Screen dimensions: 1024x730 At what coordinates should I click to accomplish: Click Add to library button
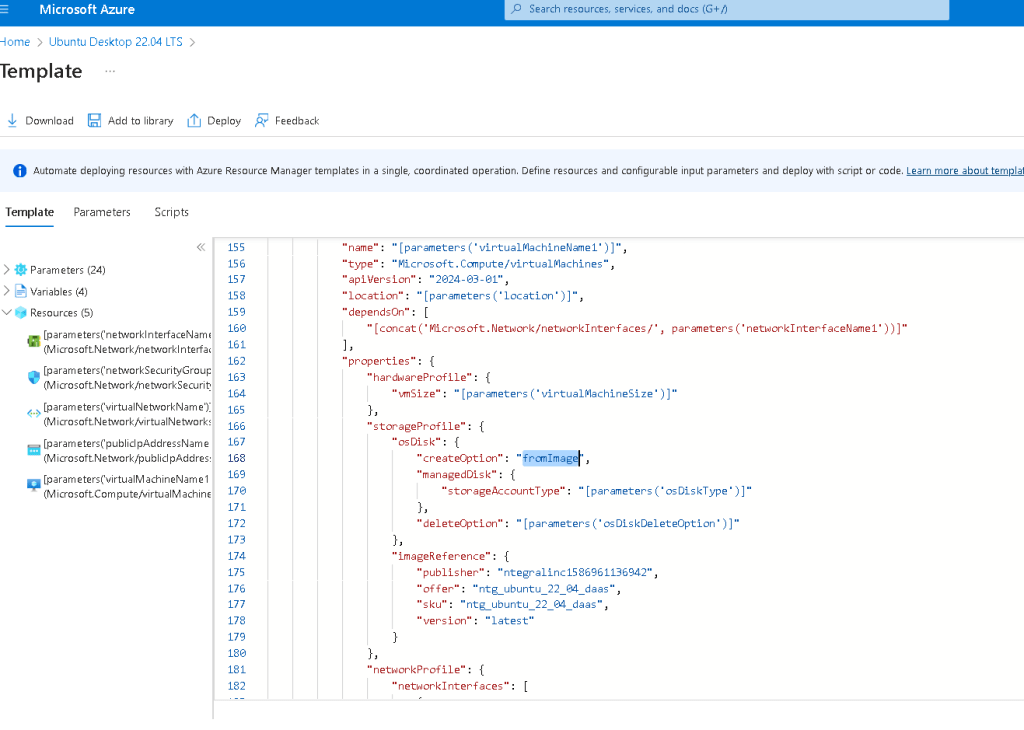131,121
